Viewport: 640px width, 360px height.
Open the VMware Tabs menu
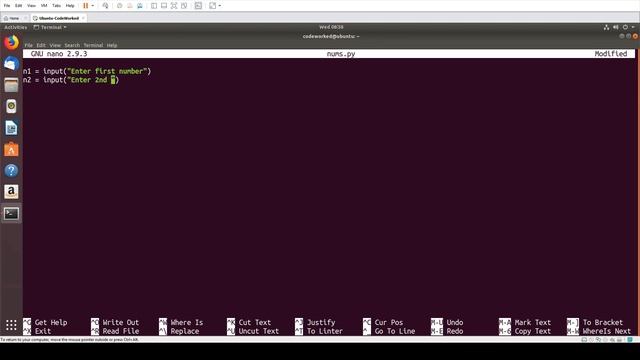57,6
